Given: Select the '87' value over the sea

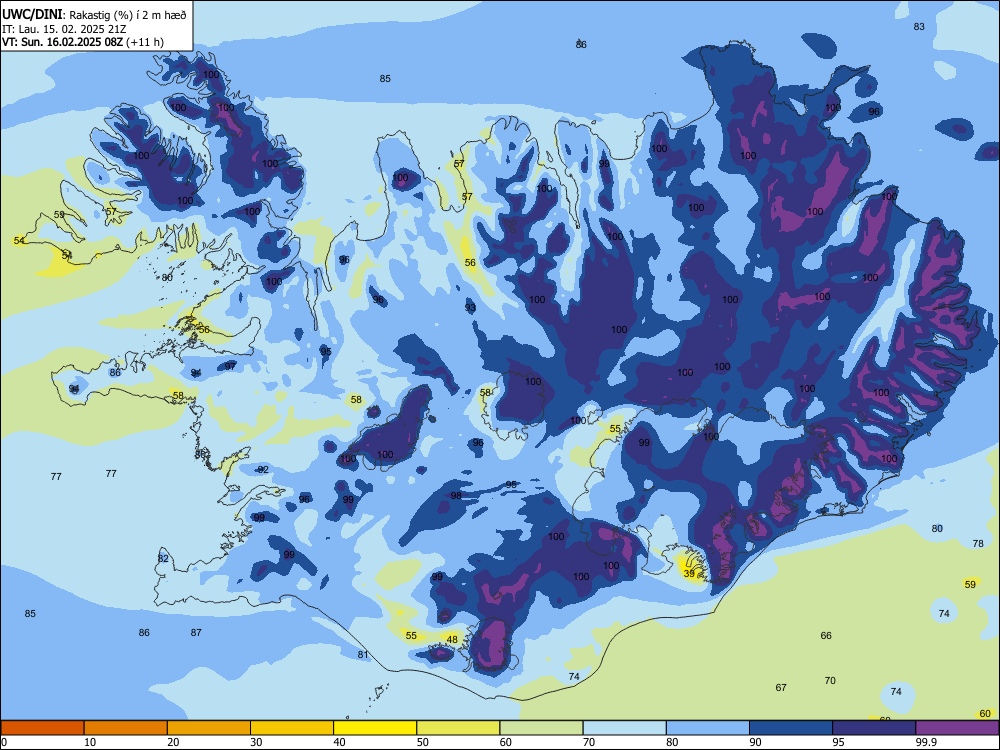Looking at the screenshot, I should pos(196,633).
